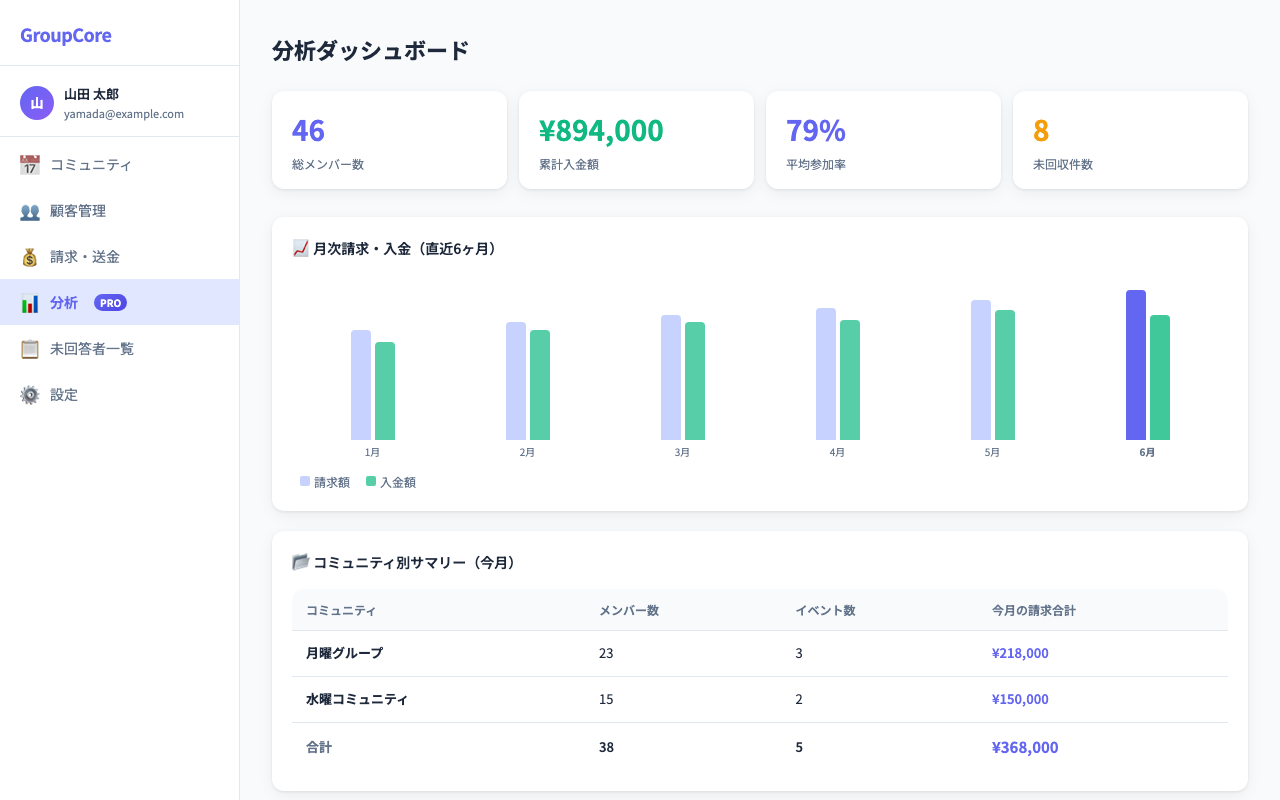This screenshot has width=1280, height=800.
Task: Open the コミュニティ menu item
Action: coord(119,165)
